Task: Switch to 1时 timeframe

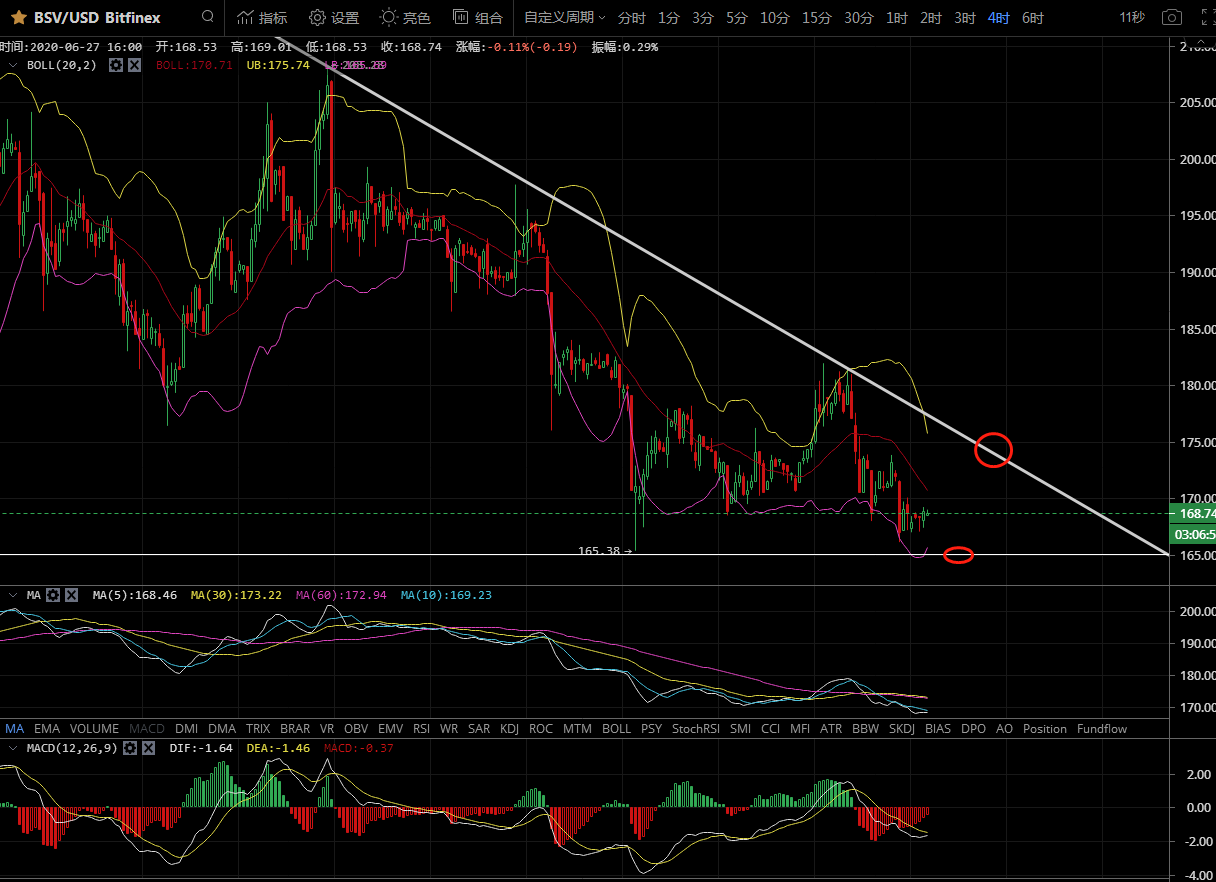Action: tap(897, 18)
